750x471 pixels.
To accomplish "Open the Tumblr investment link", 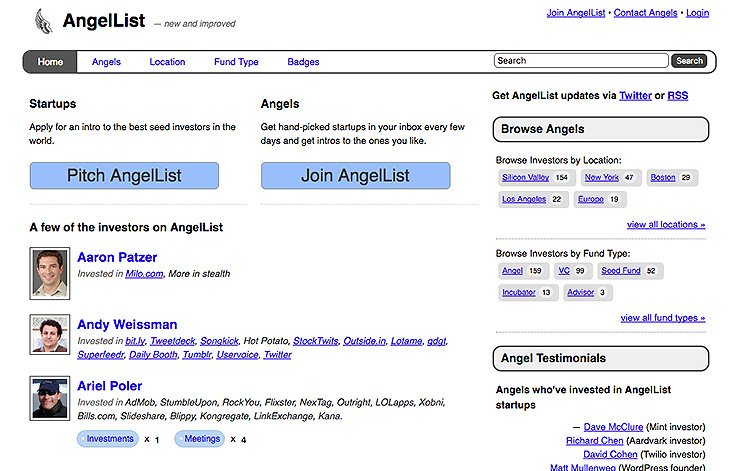I will click(197, 355).
